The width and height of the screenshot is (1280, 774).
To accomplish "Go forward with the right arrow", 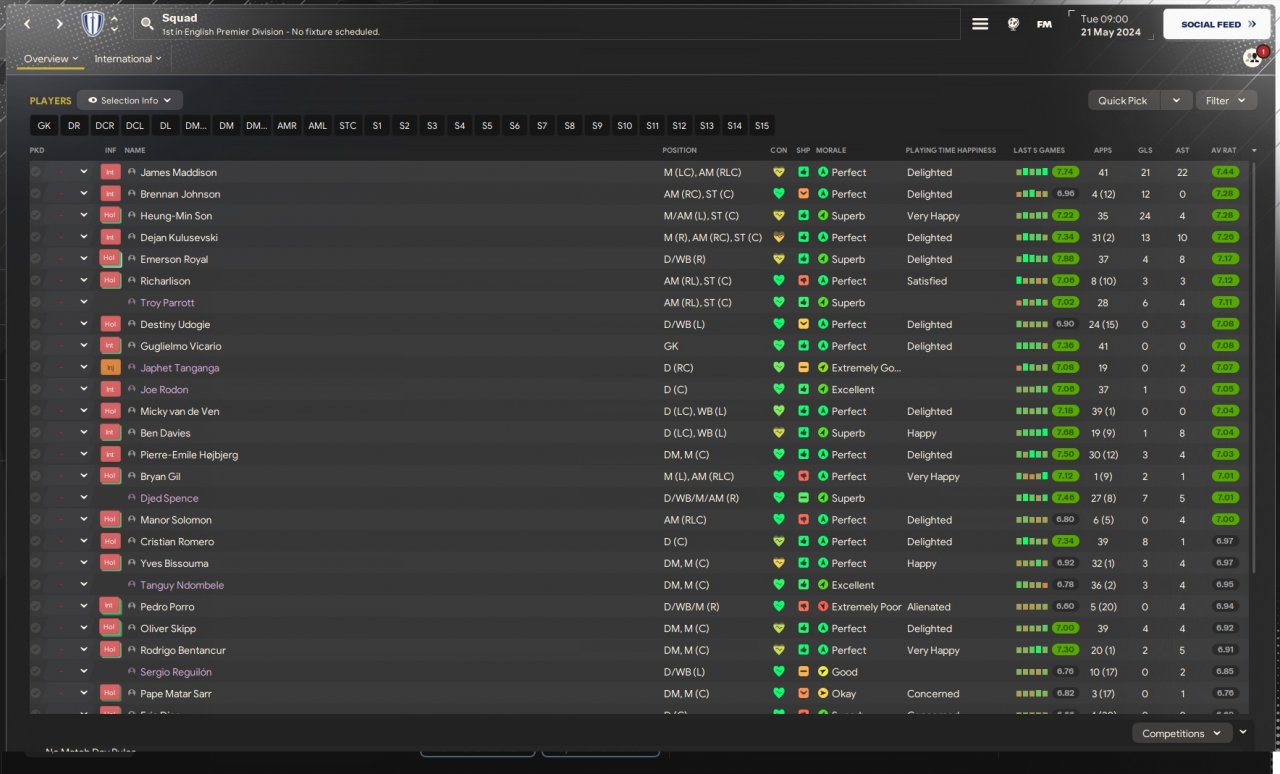I will [x=60, y=24].
